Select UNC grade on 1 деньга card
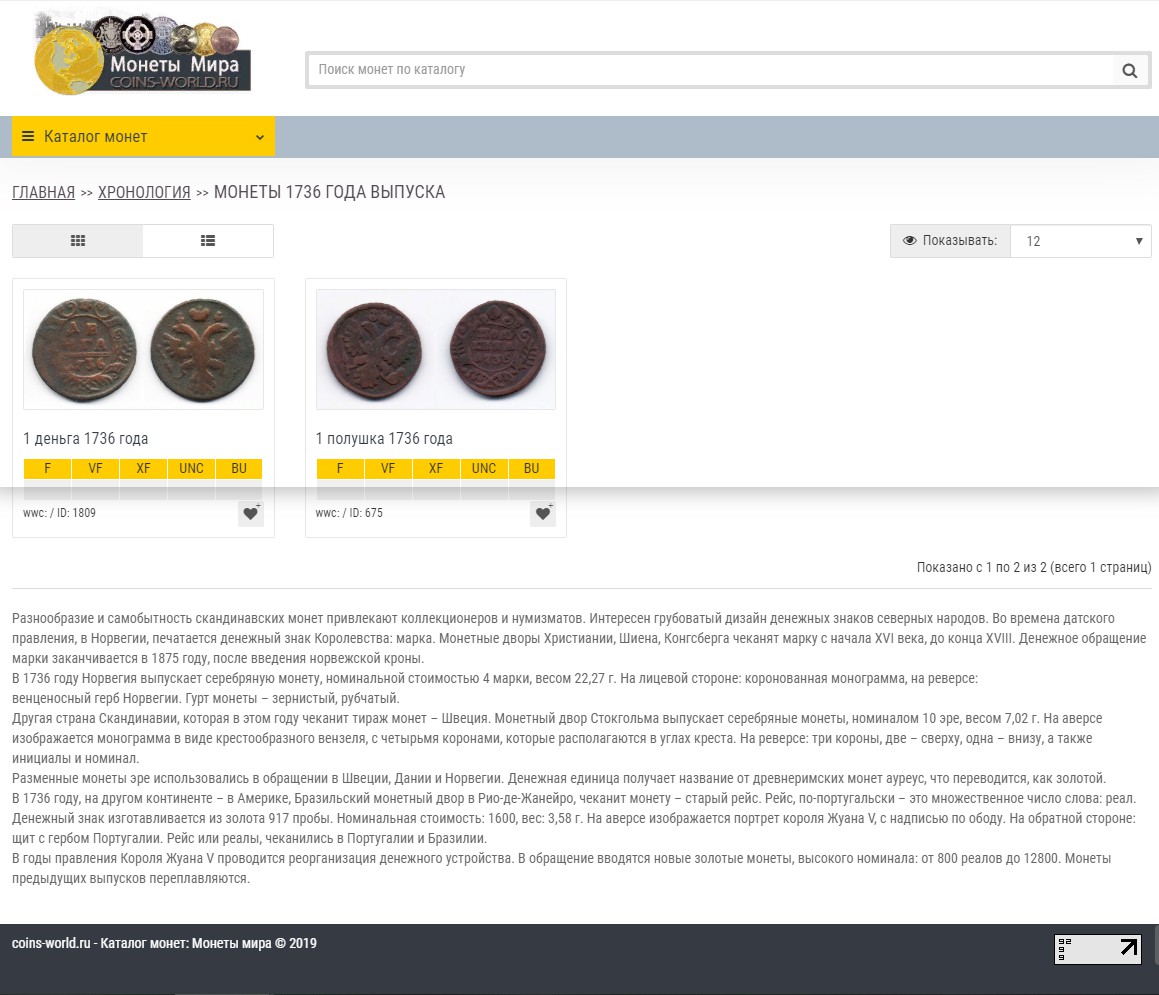 191,469
